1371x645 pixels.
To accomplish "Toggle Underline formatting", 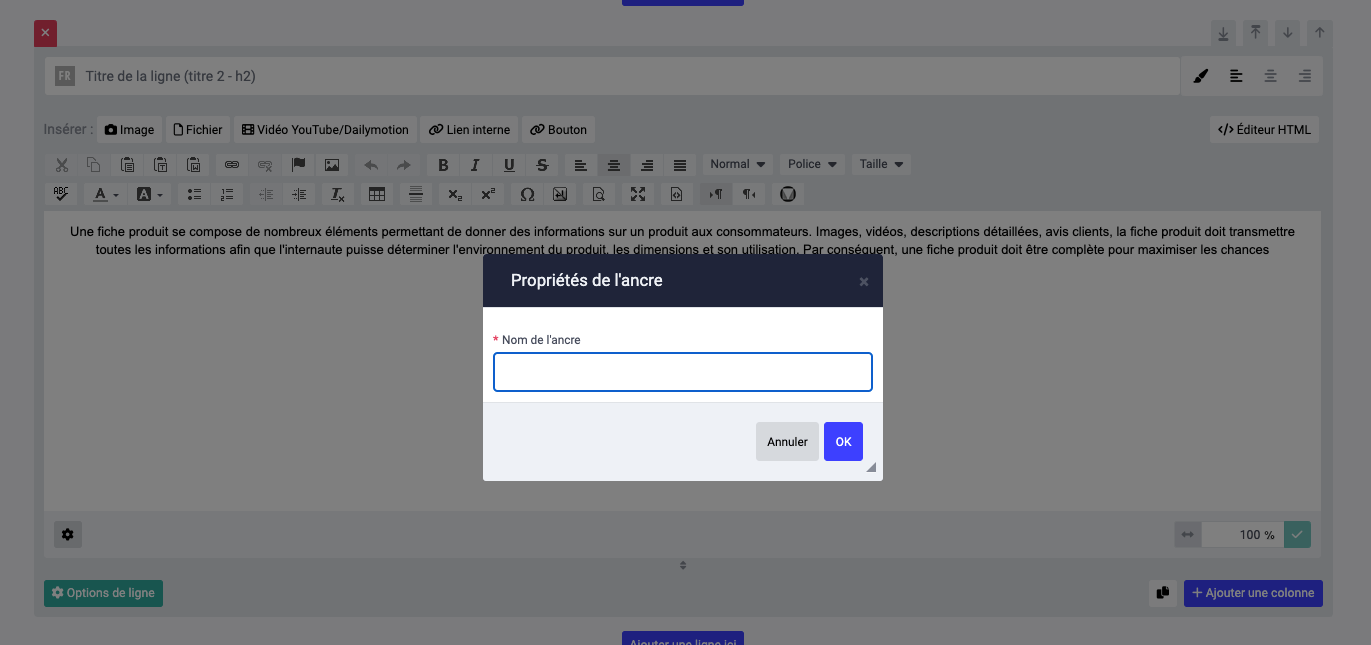I will tap(509, 165).
